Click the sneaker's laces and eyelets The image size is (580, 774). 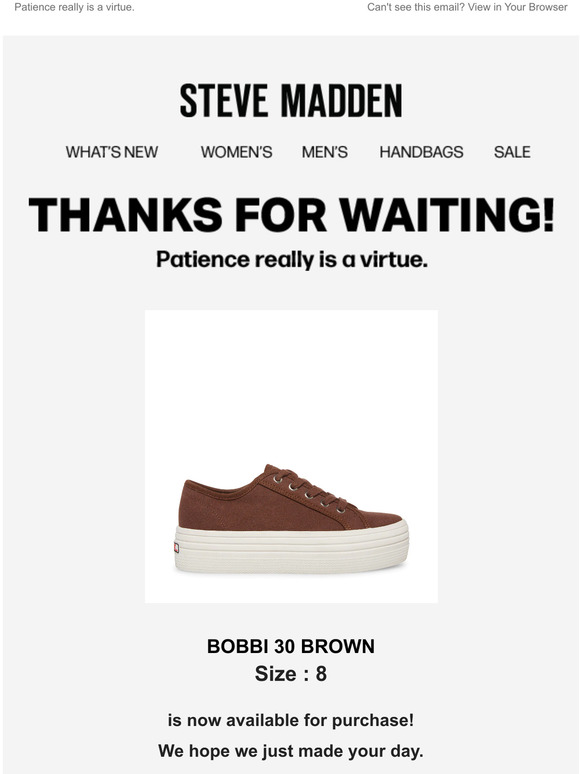click(x=311, y=492)
